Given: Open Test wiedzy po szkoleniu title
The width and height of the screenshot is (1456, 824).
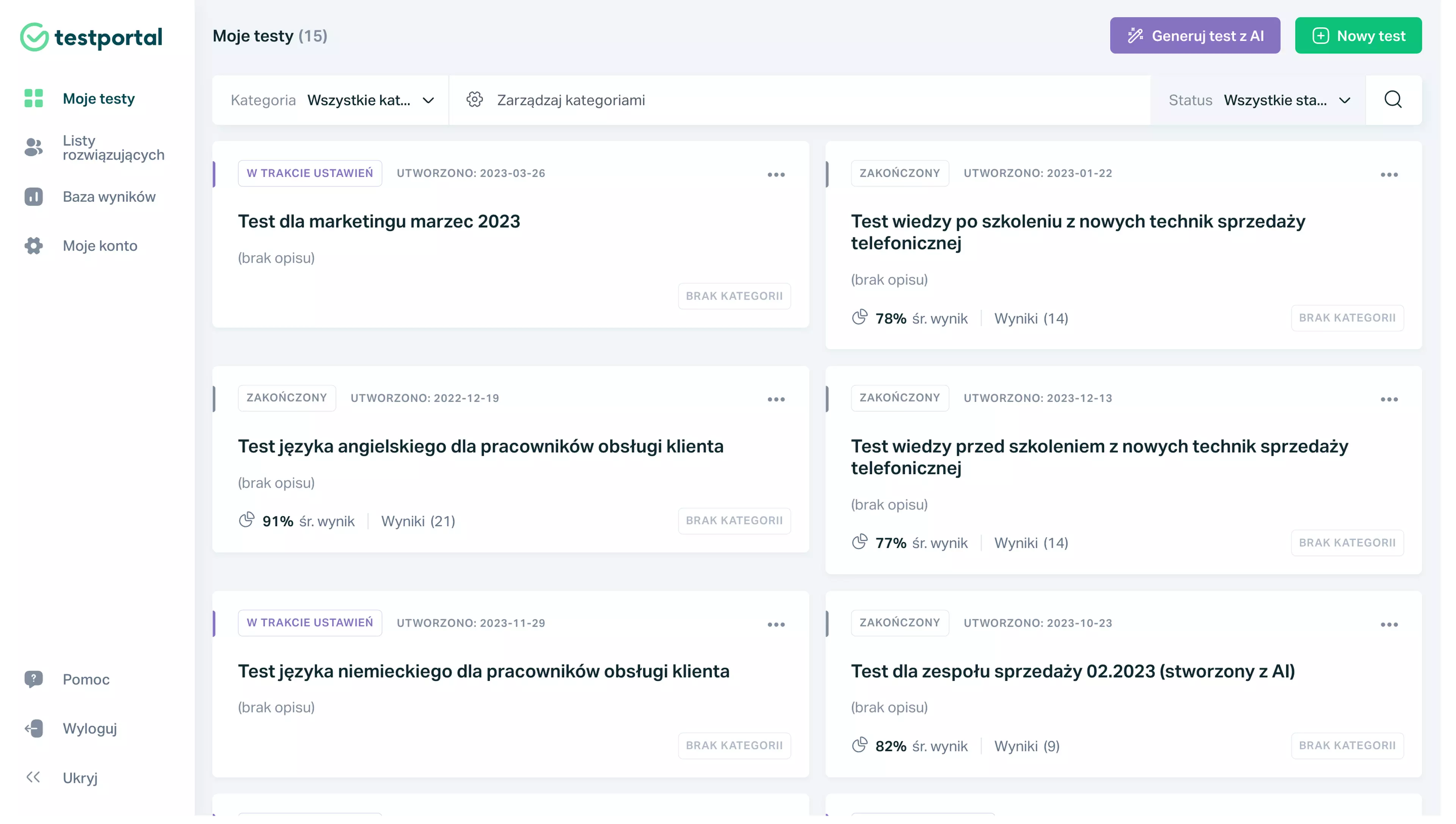Looking at the screenshot, I should [x=1079, y=232].
